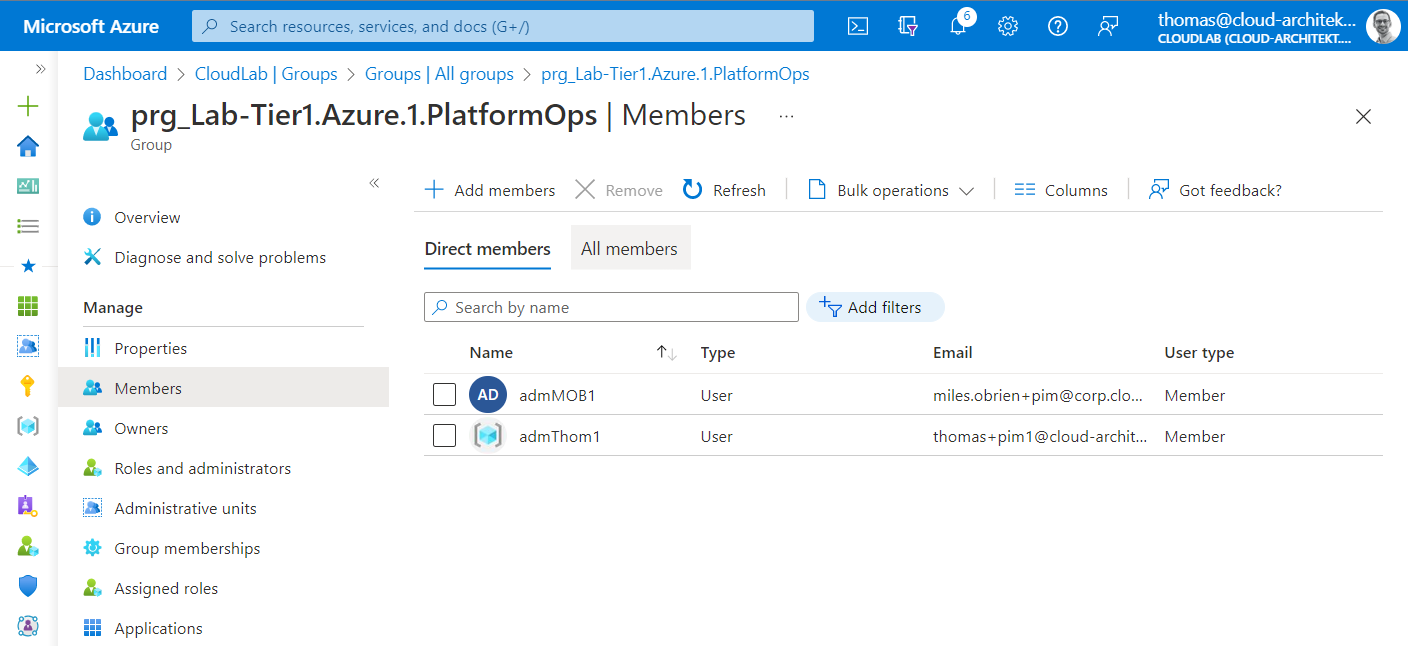This screenshot has height=646, width=1408.
Task: Open user admThom1
Action: (560, 437)
